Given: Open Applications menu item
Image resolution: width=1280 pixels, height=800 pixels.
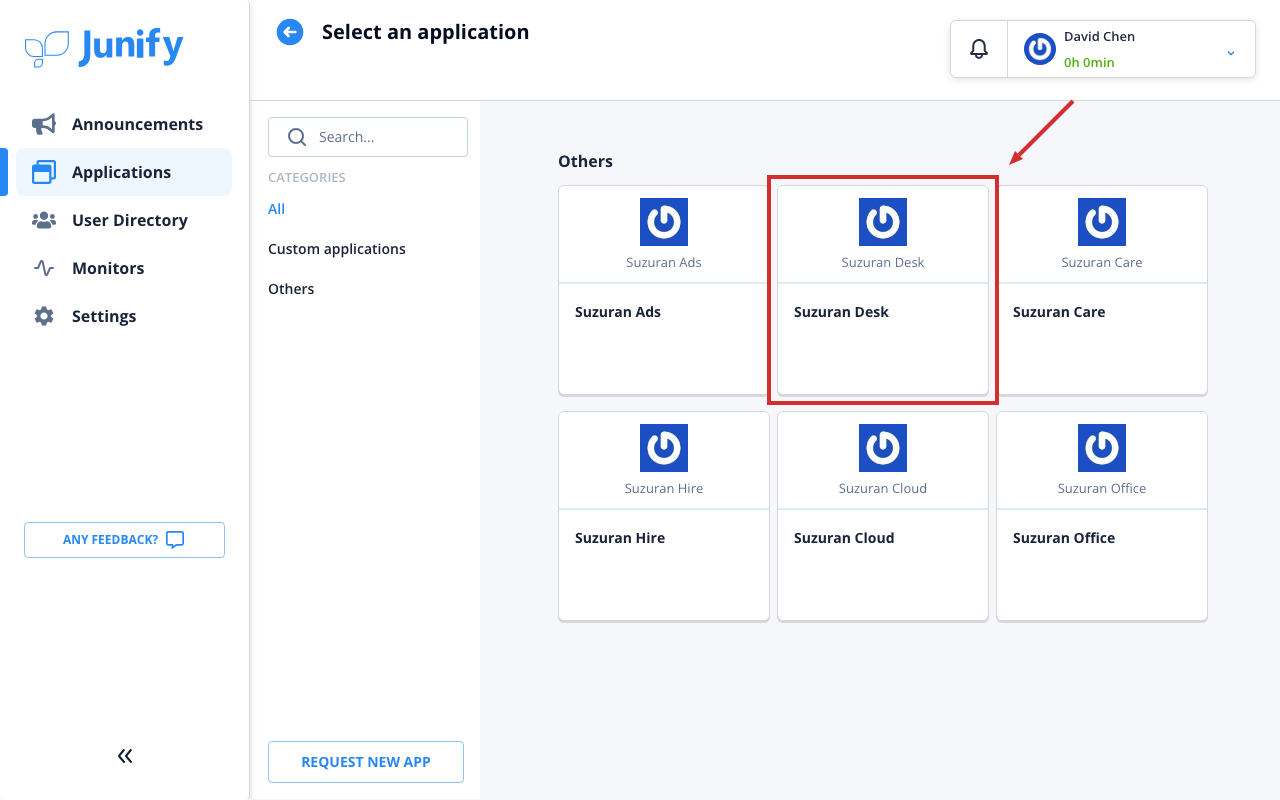Looking at the screenshot, I should (x=124, y=172).
